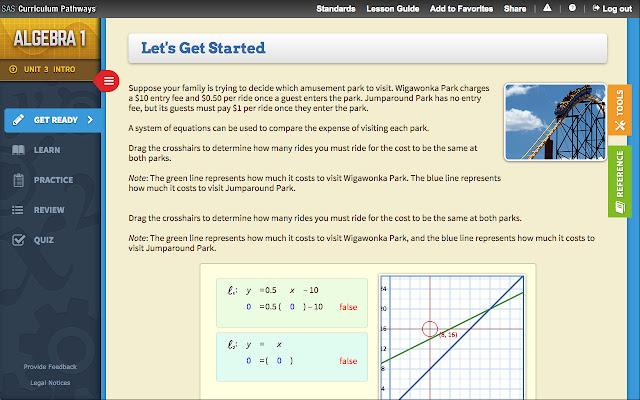Click the first equation's blue y value 0
The width and height of the screenshot is (640, 400).
(x=249, y=307)
